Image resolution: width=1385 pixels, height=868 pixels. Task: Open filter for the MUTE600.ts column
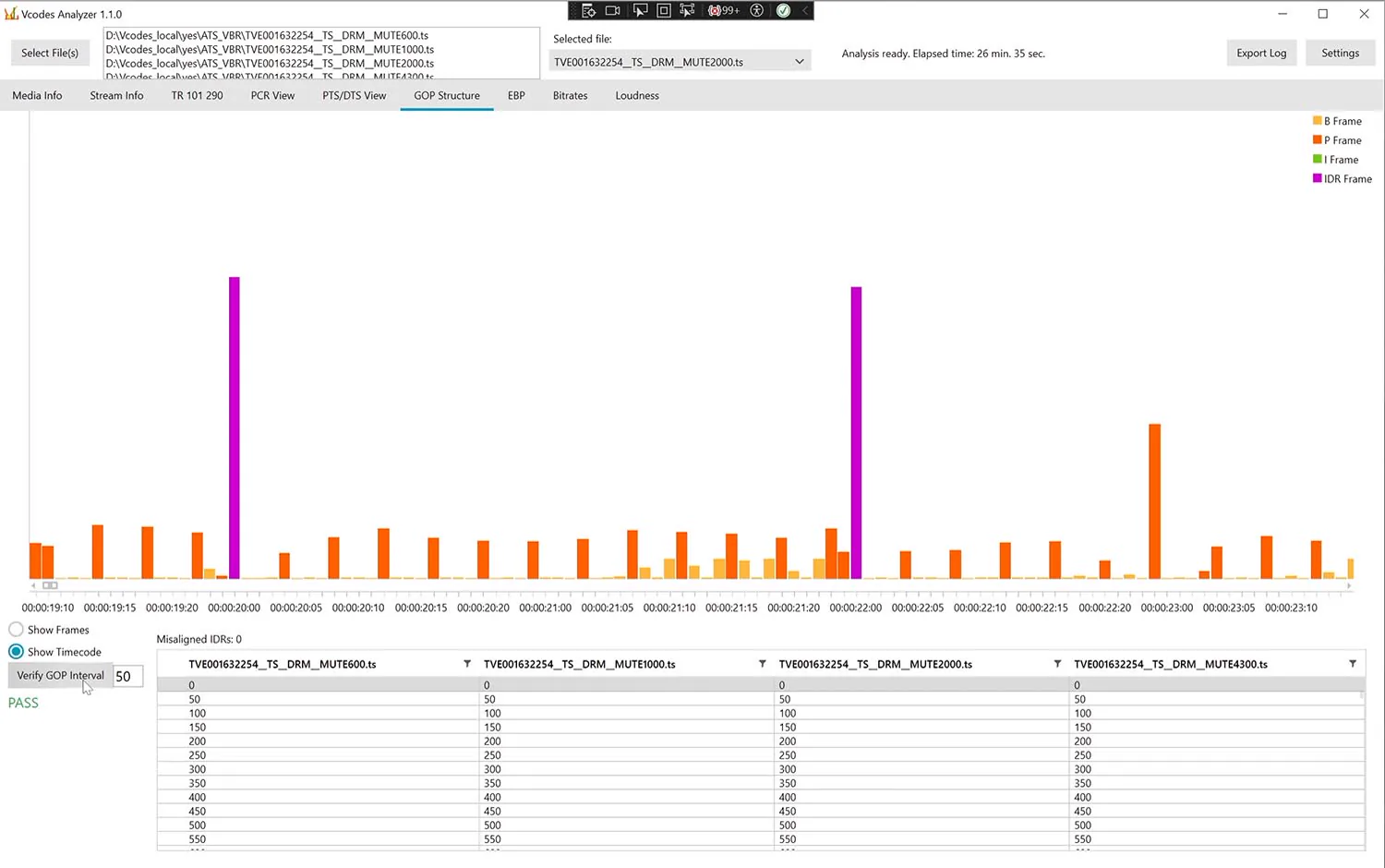click(x=467, y=664)
